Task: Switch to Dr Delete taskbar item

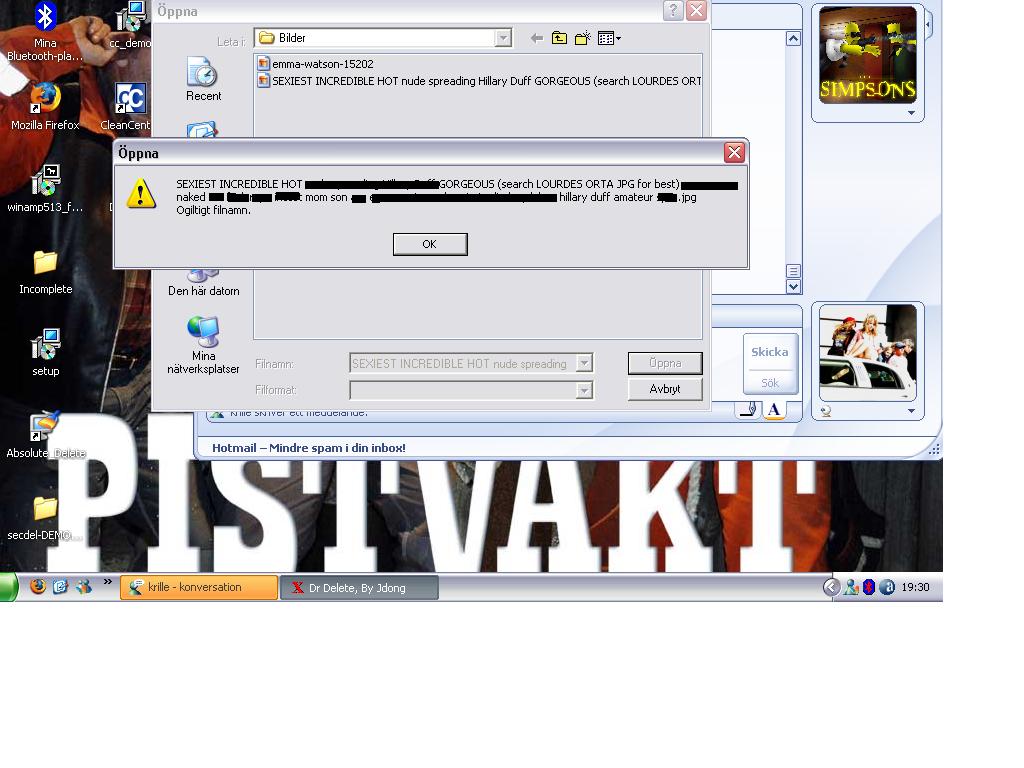Action: (x=359, y=587)
